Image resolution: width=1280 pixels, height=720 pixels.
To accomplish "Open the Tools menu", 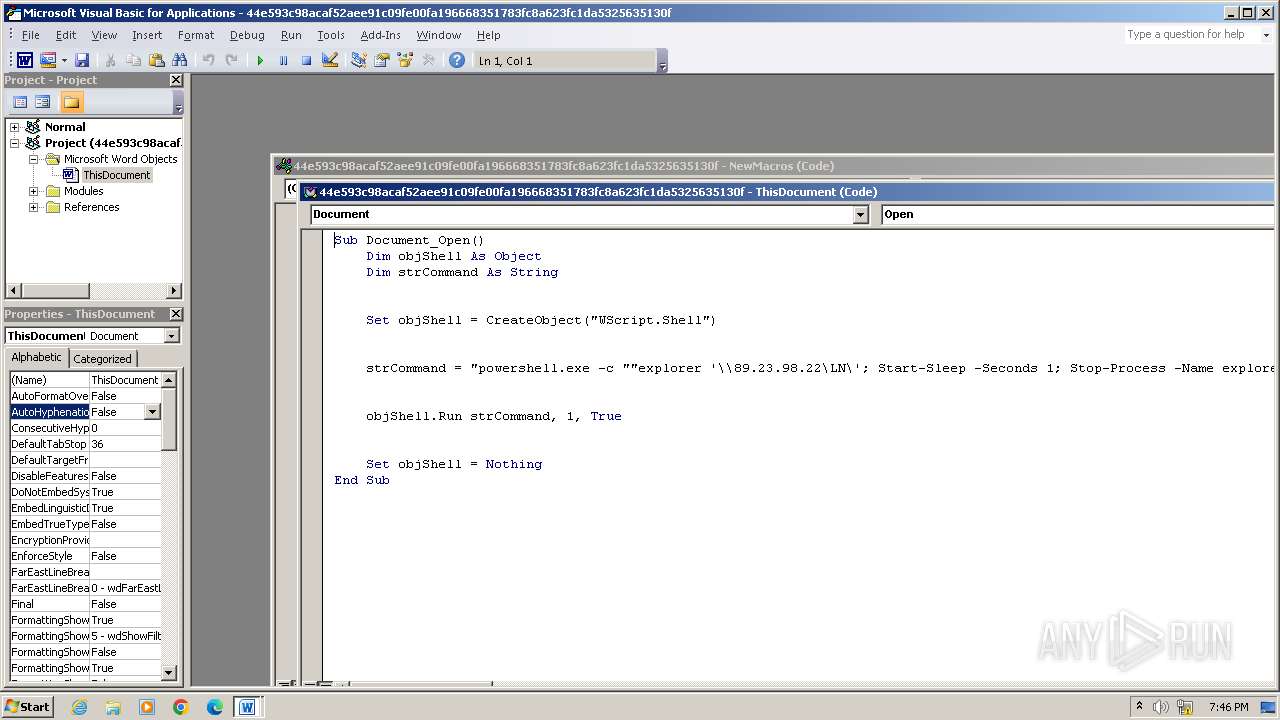I will 331,35.
